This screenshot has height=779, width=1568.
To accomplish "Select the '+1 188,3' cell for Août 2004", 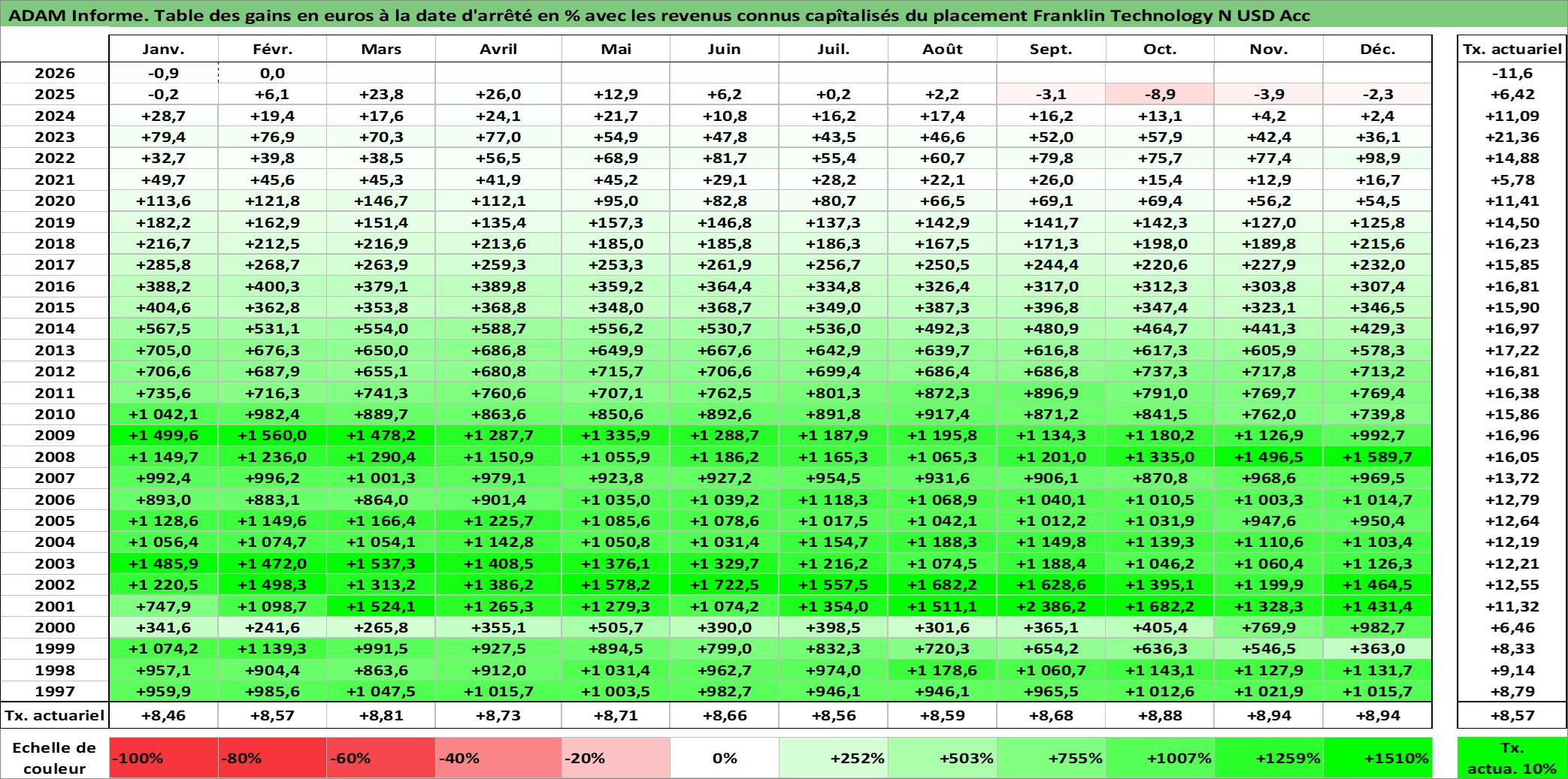I will (x=943, y=542).
